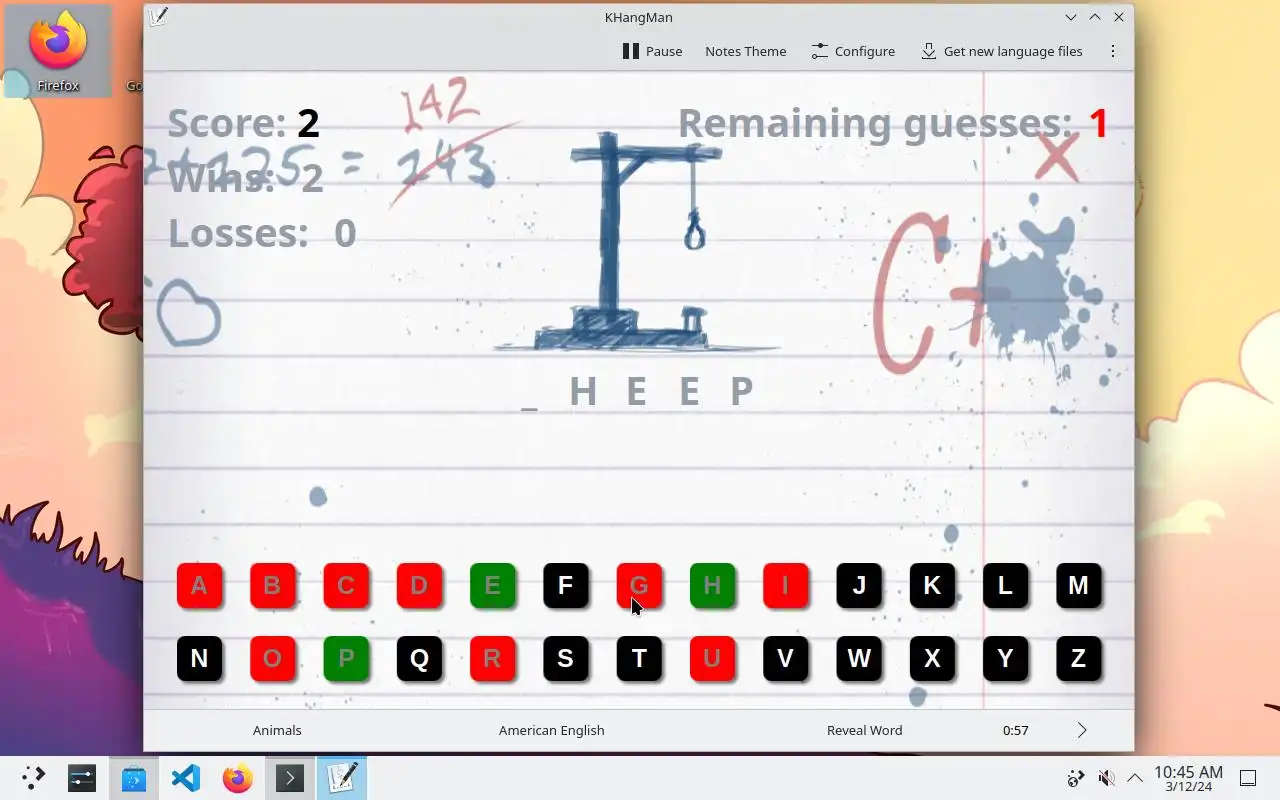
Task: Click the red C letter key
Action: pos(346,585)
